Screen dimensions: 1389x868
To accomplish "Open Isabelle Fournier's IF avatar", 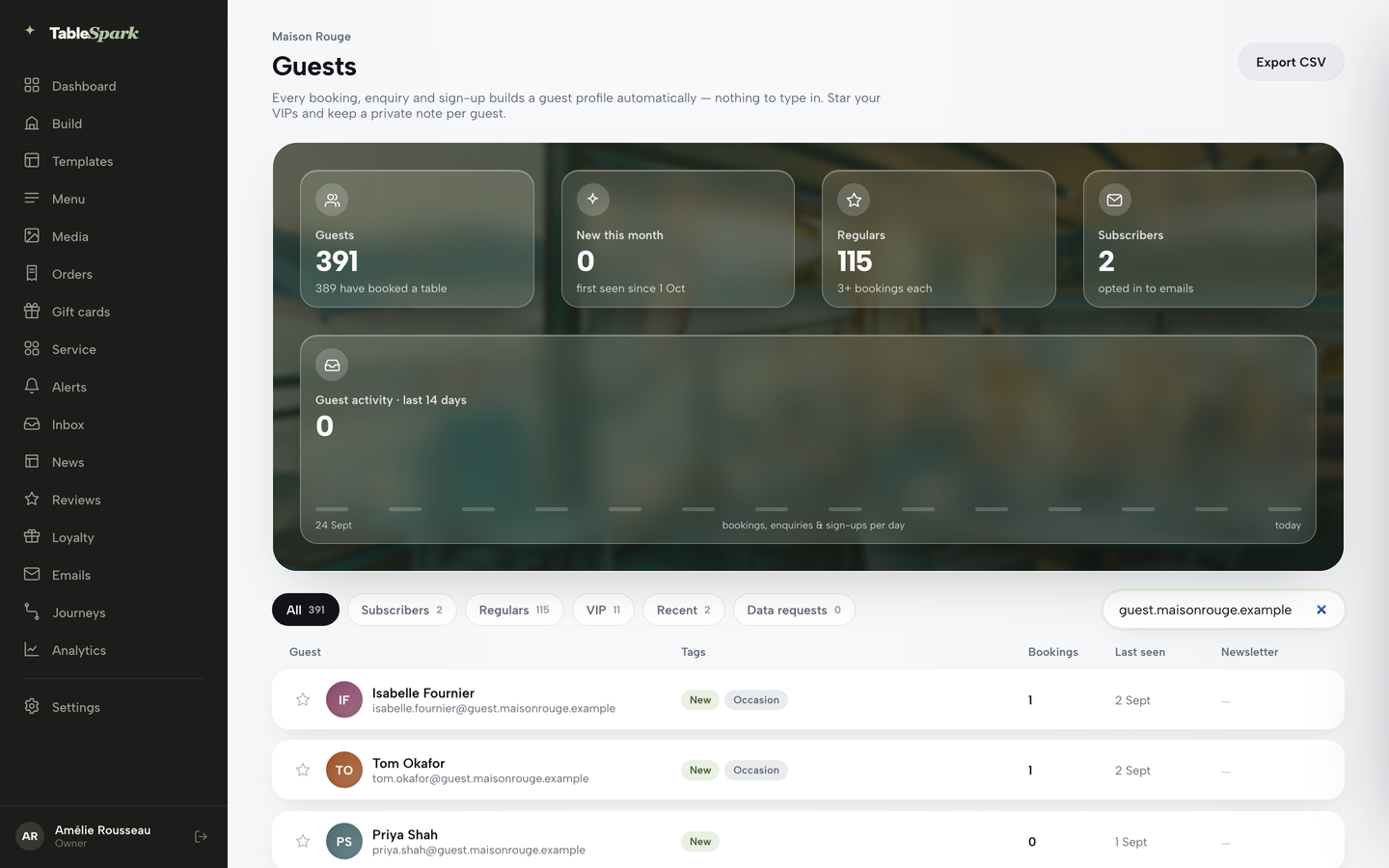I will (344, 700).
